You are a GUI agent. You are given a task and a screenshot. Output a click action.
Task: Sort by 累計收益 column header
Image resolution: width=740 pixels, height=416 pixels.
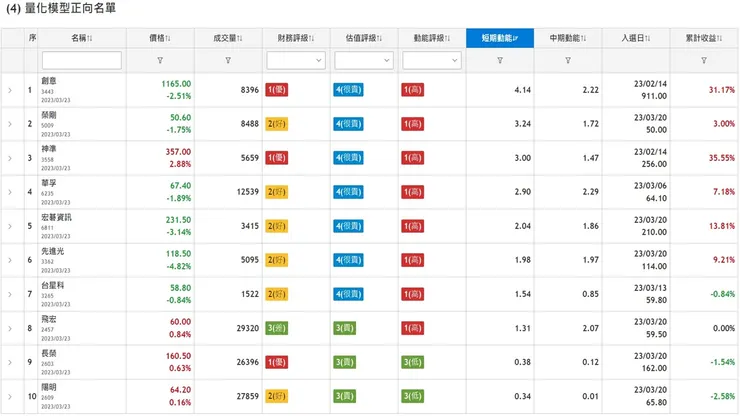[704, 38]
